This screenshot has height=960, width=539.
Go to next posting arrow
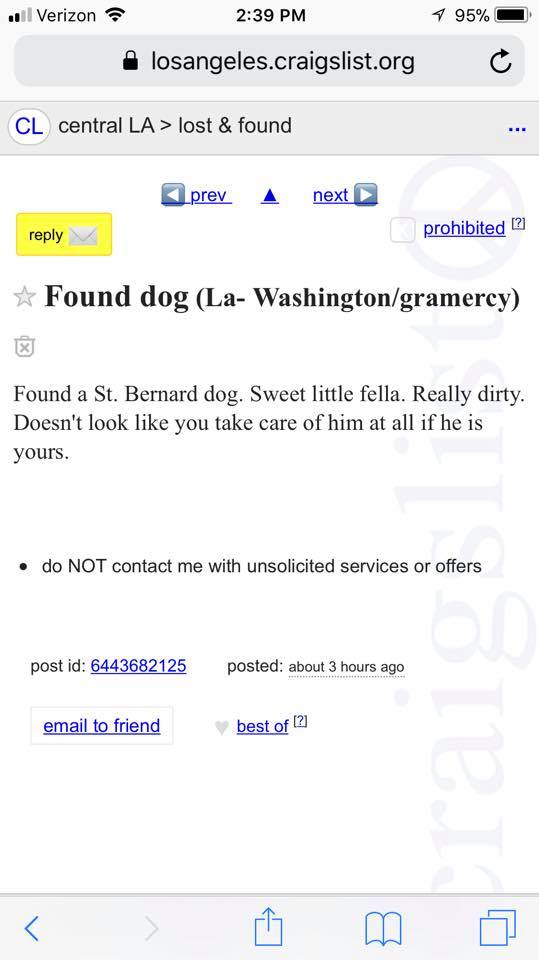[x=345, y=195]
